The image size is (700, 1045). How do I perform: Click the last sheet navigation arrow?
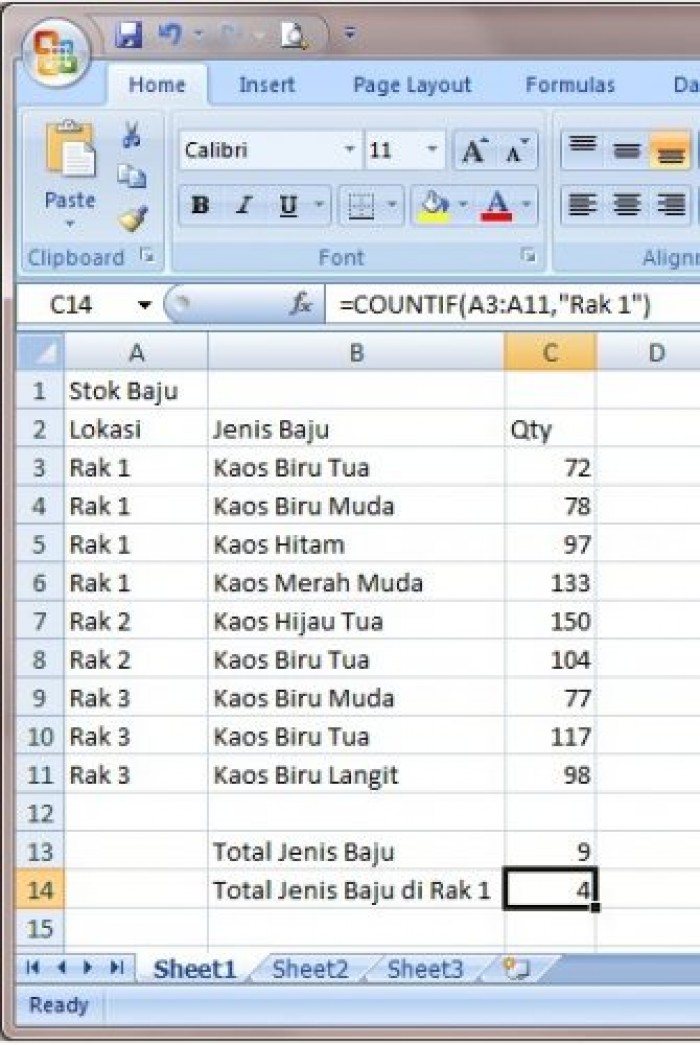(117, 967)
